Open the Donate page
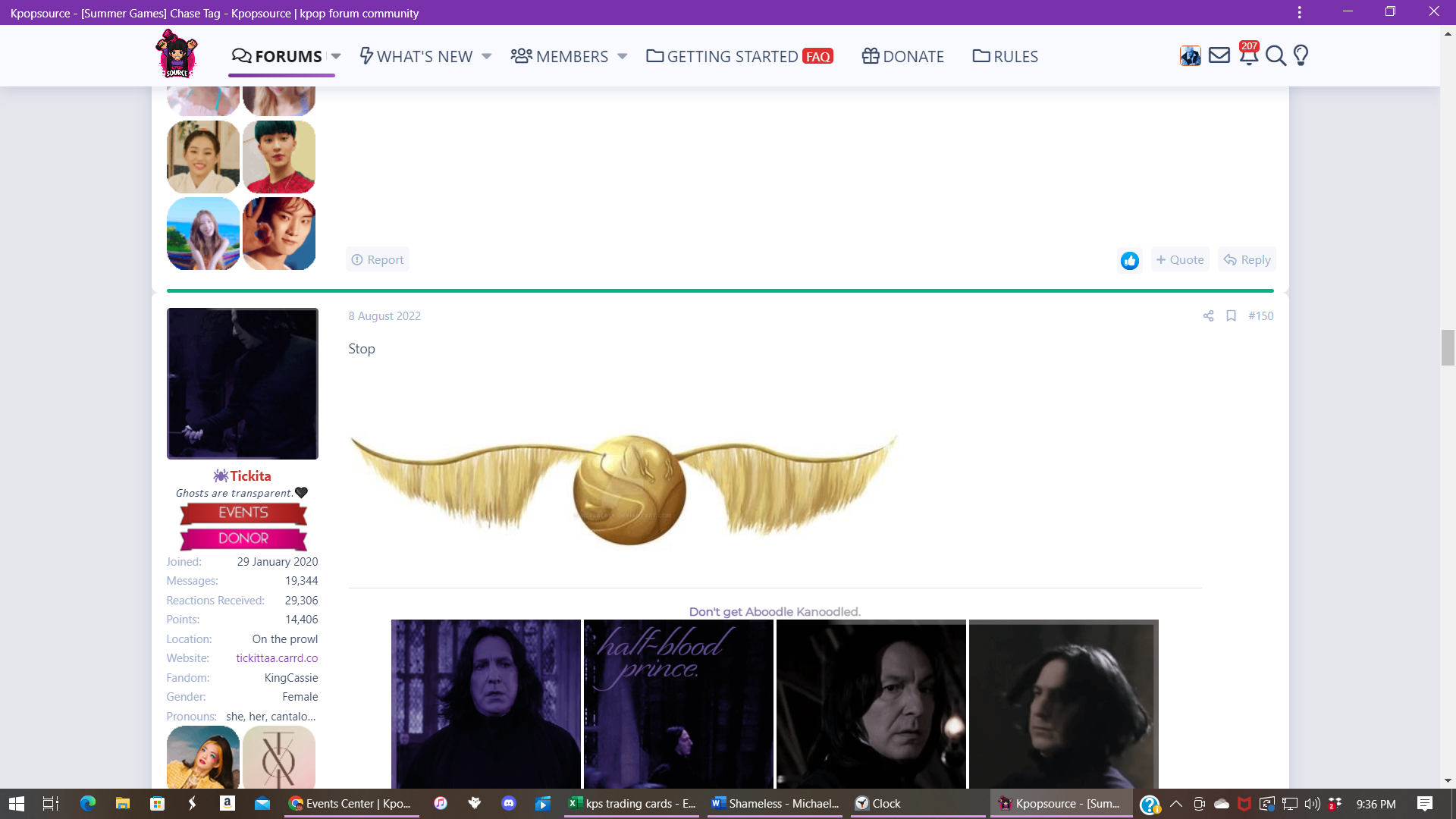1456x819 pixels. tap(902, 56)
